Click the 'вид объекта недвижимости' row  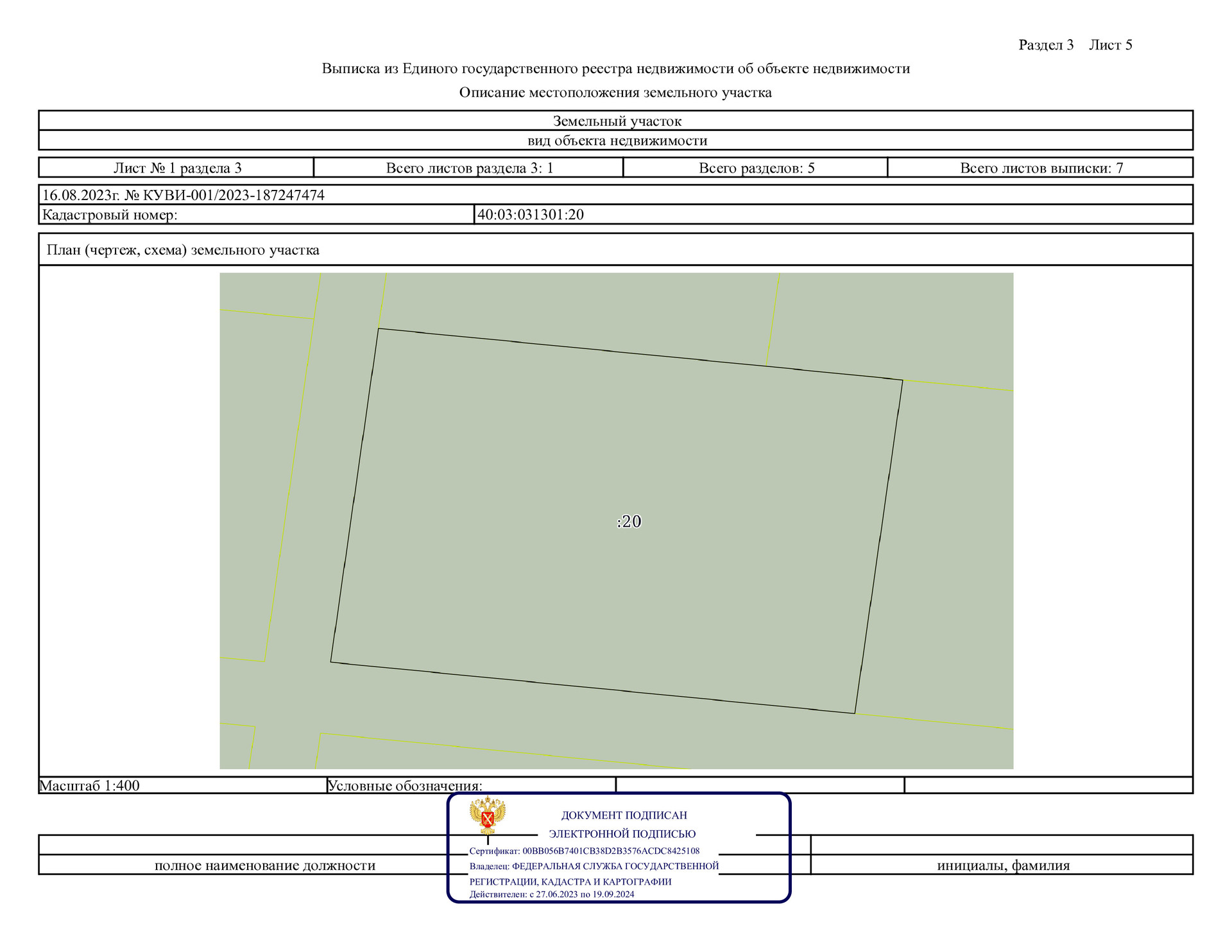click(x=617, y=140)
